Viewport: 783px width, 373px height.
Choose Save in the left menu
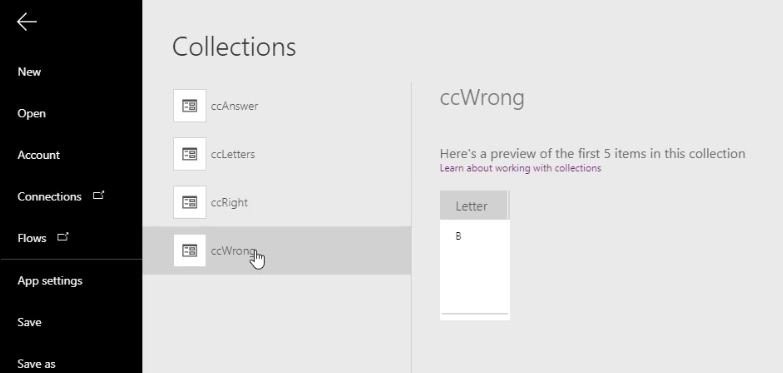click(29, 322)
